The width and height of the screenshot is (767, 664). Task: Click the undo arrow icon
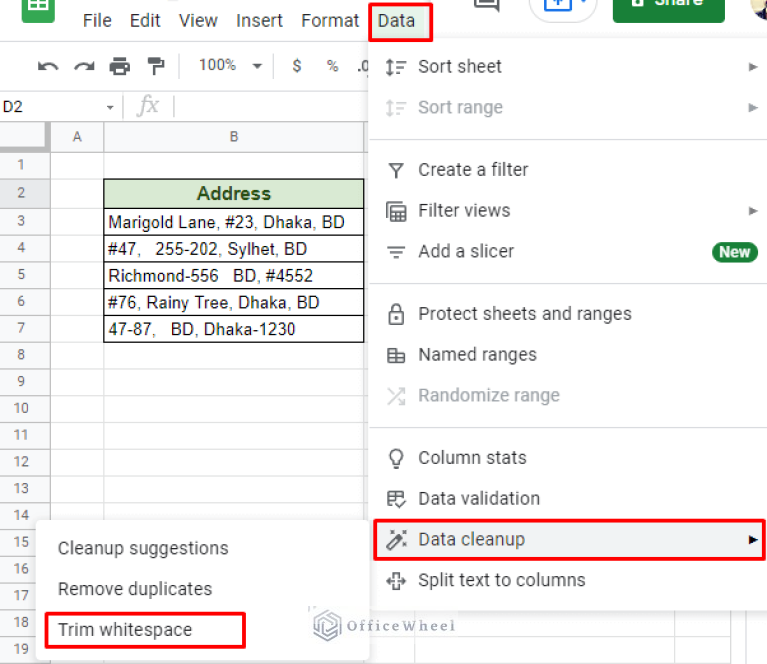click(x=47, y=67)
